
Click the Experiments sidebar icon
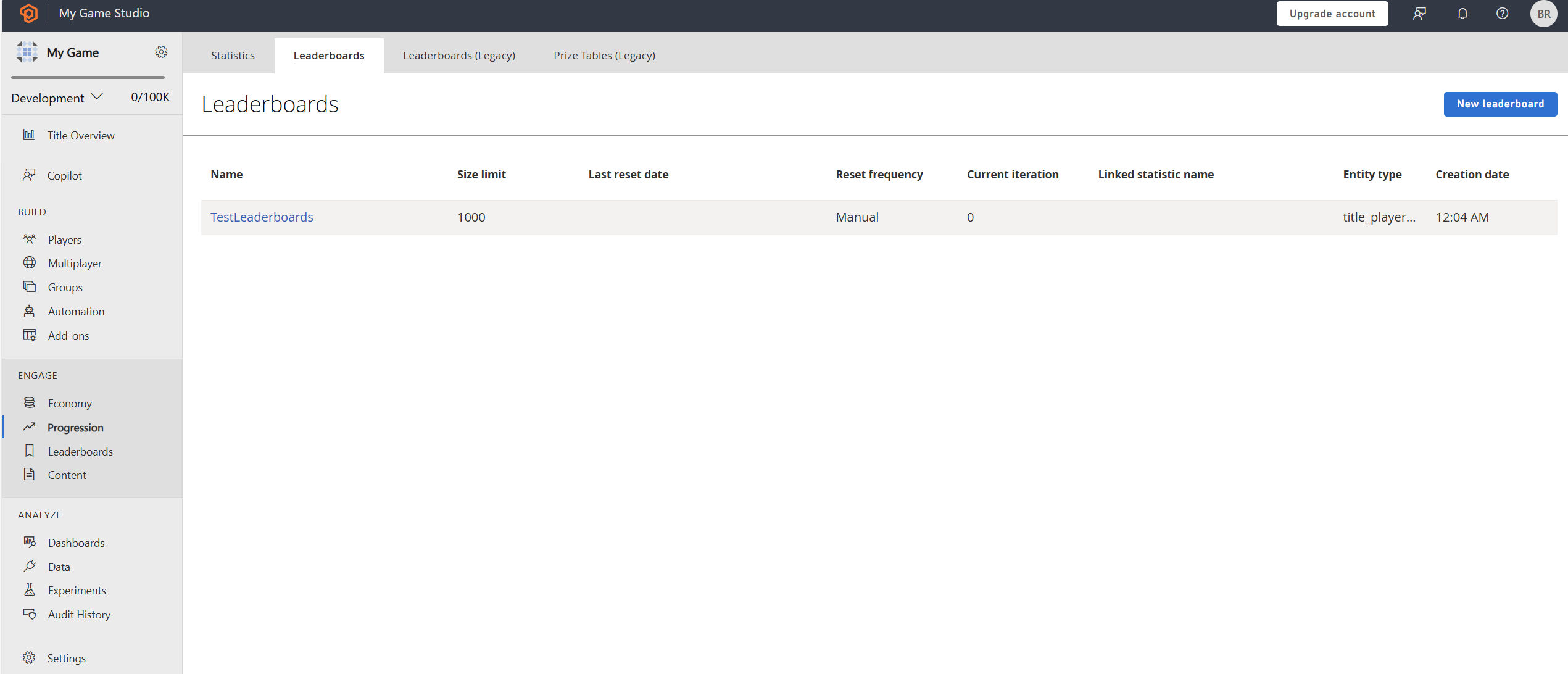[x=29, y=590]
